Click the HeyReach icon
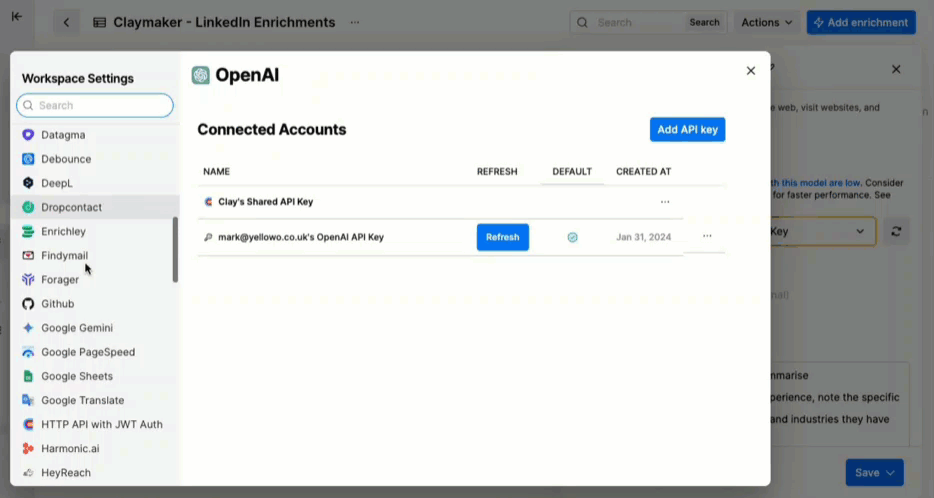The height and width of the screenshot is (498, 934). [28, 472]
